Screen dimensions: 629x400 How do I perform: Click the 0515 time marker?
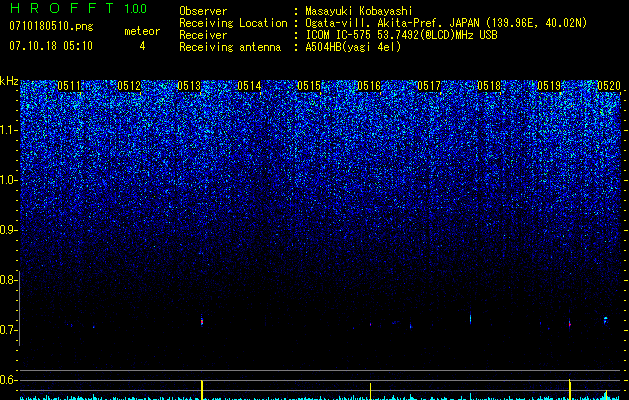(309, 86)
